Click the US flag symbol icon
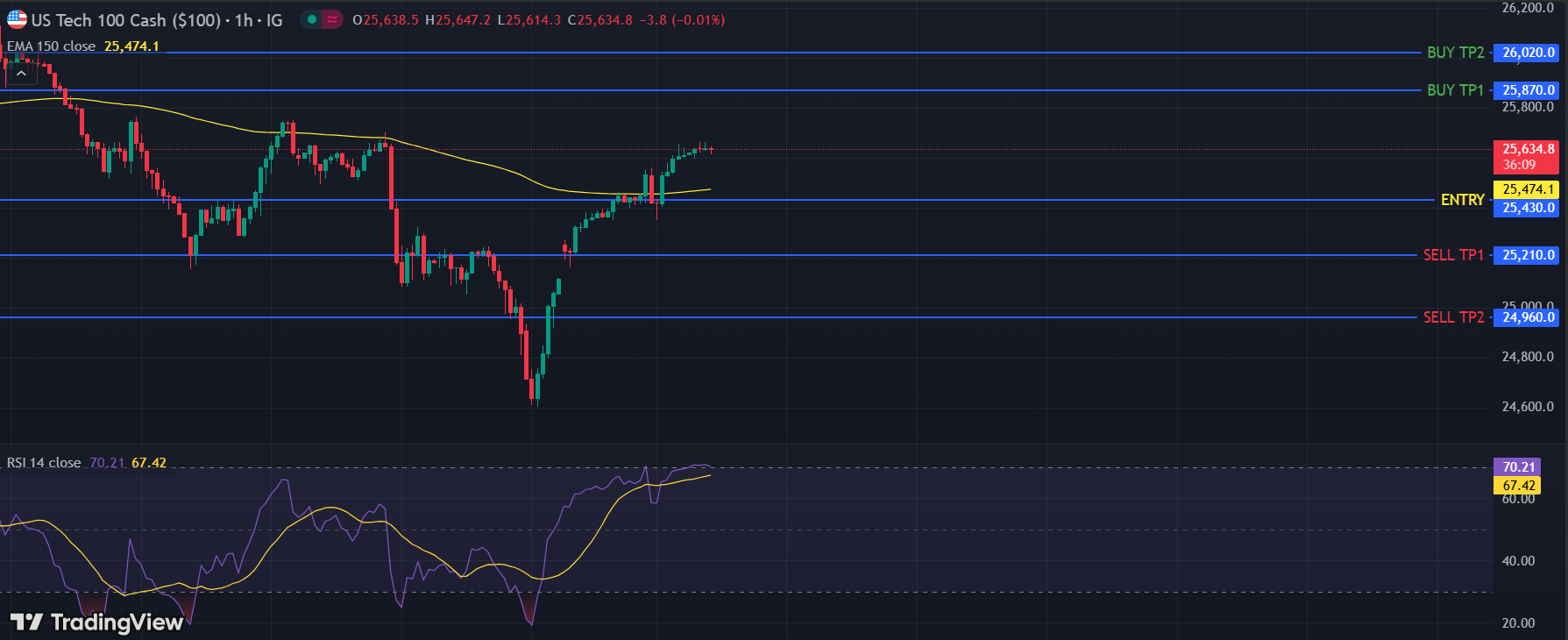1568x640 pixels. pyautogui.click(x=17, y=19)
